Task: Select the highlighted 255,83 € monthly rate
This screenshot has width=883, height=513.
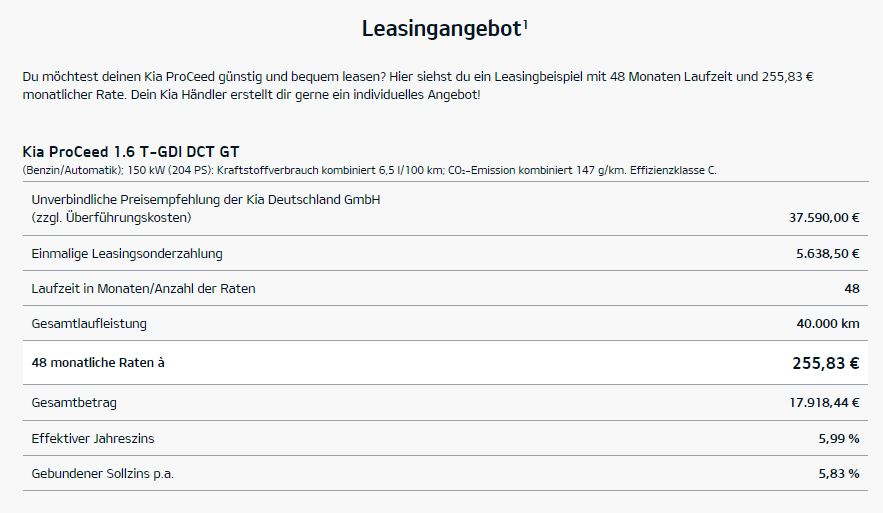Action: click(x=825, y=363)
